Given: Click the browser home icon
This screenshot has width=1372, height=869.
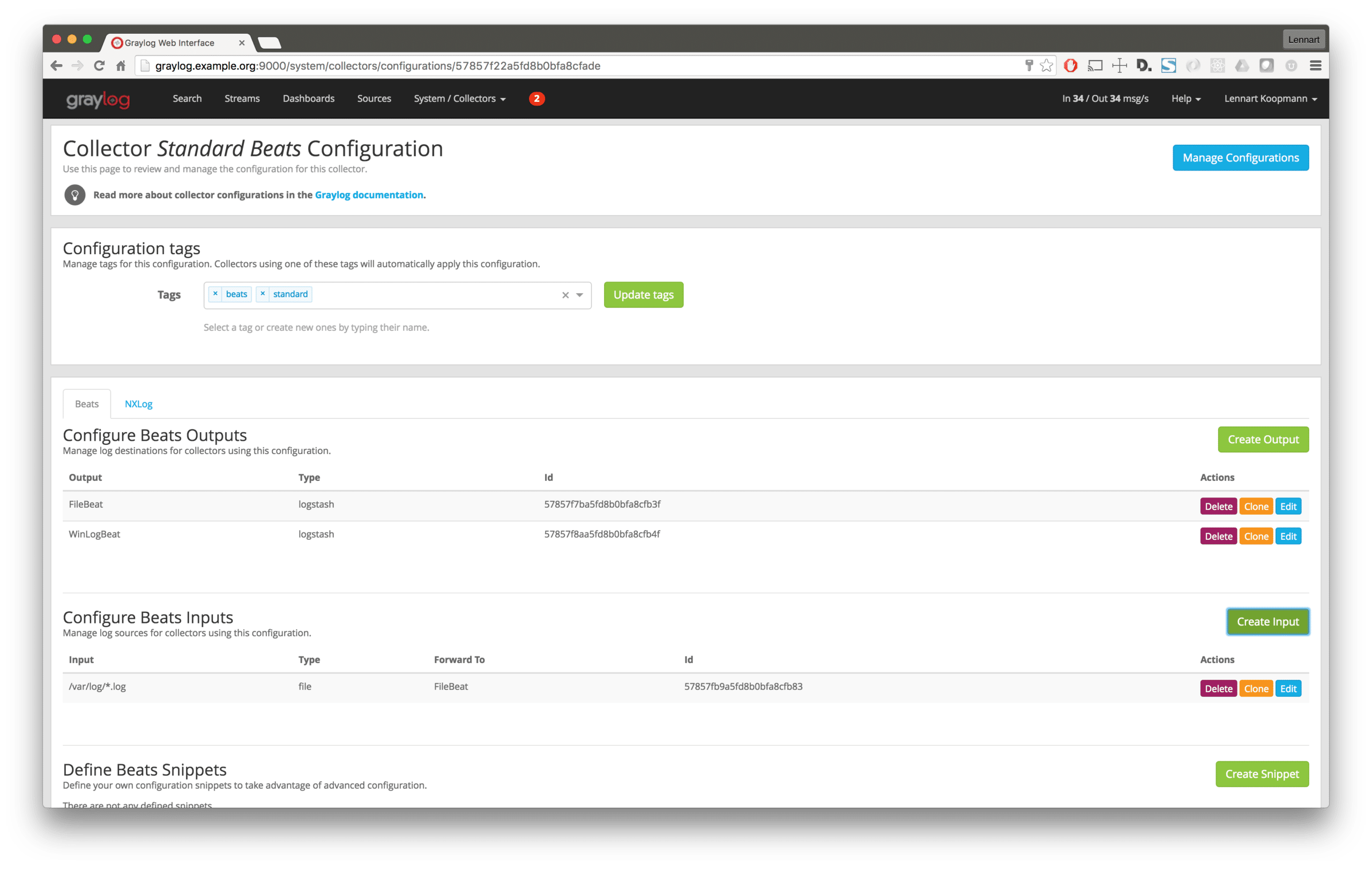Looking at the screenshot, I should point(121,65).
